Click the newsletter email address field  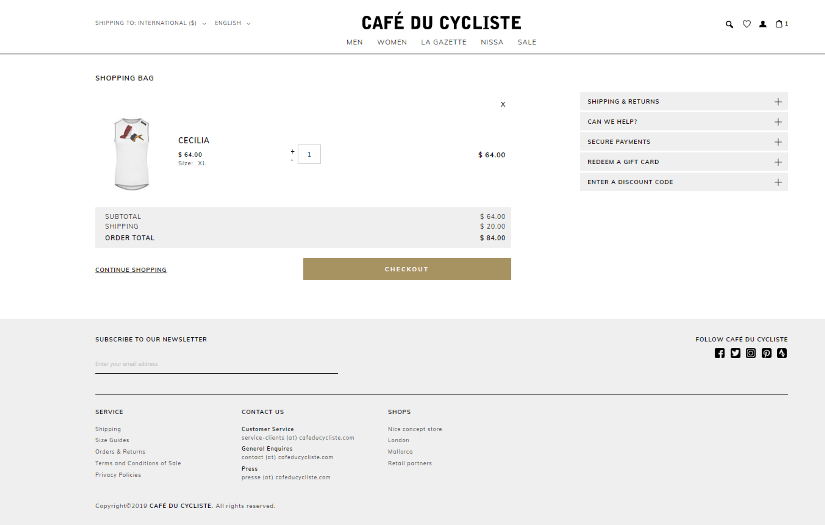[x=216, y=364]
